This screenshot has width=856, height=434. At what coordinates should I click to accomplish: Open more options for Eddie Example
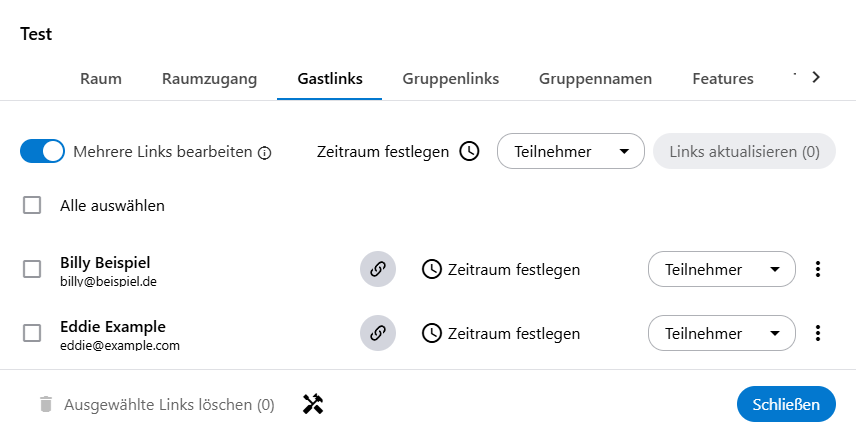818,333
